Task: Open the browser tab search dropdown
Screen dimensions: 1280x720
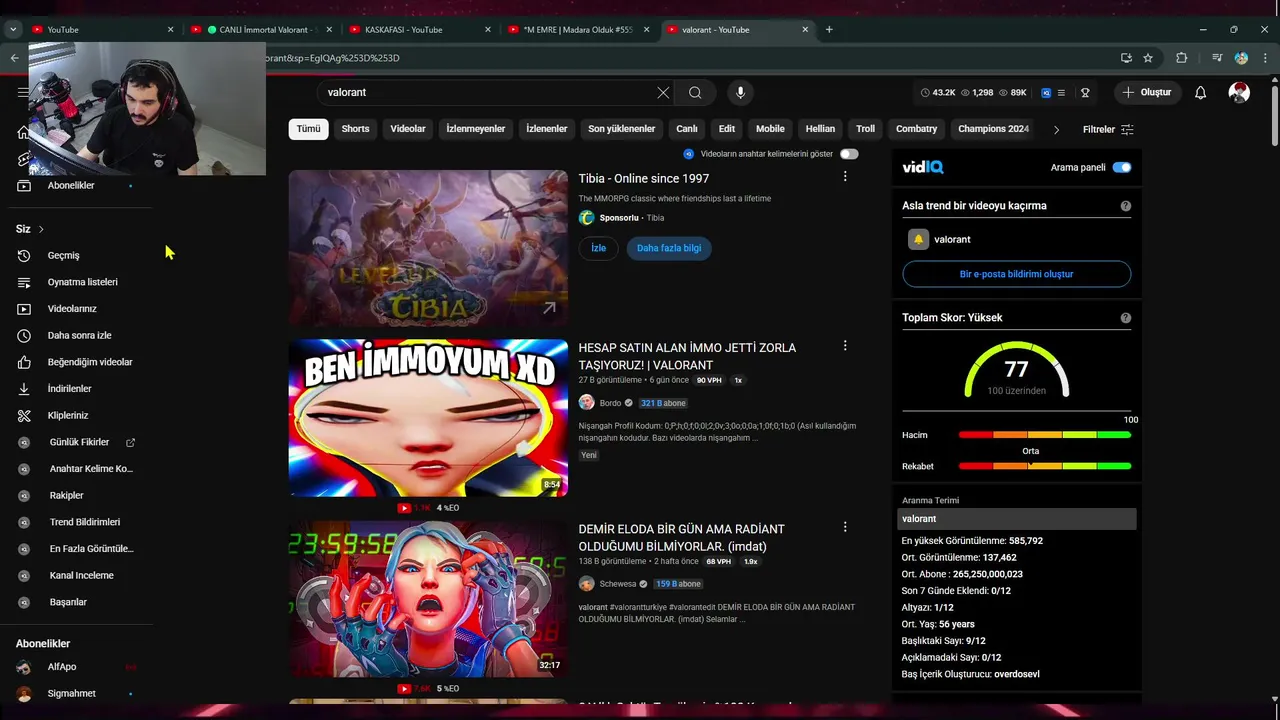Action: coord(13,29)
